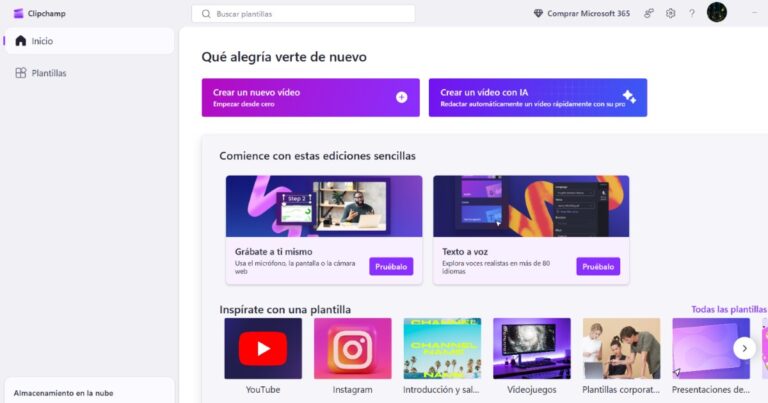Open the Plantillas corporat... template thumbnail
This screenshot has height=403, width=768.
click(x=622, y=348)
